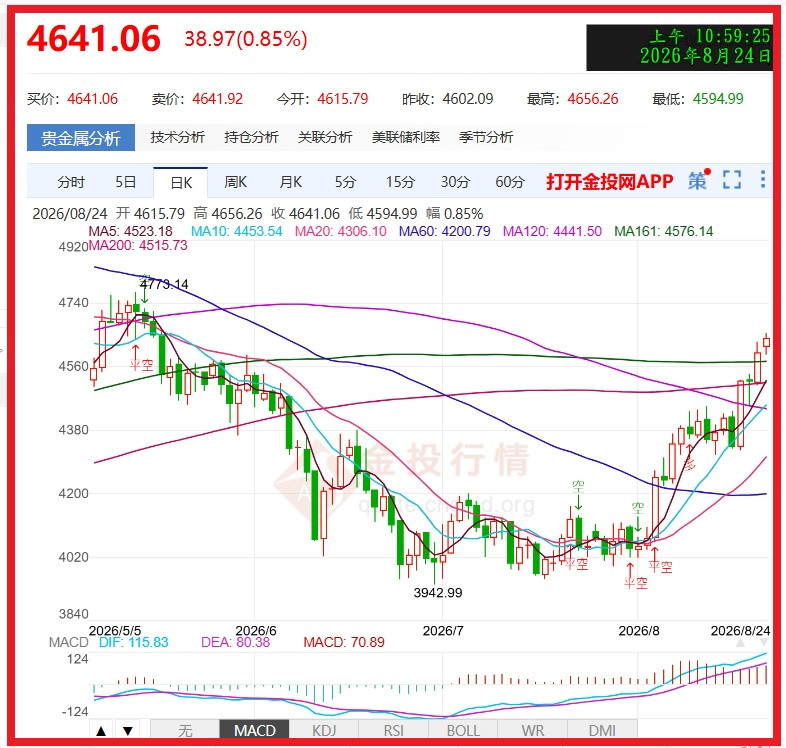Select the KDJ indicator button
Image resolution: width=786 pixels, height=748 pixels.
[x=324, y=730]
